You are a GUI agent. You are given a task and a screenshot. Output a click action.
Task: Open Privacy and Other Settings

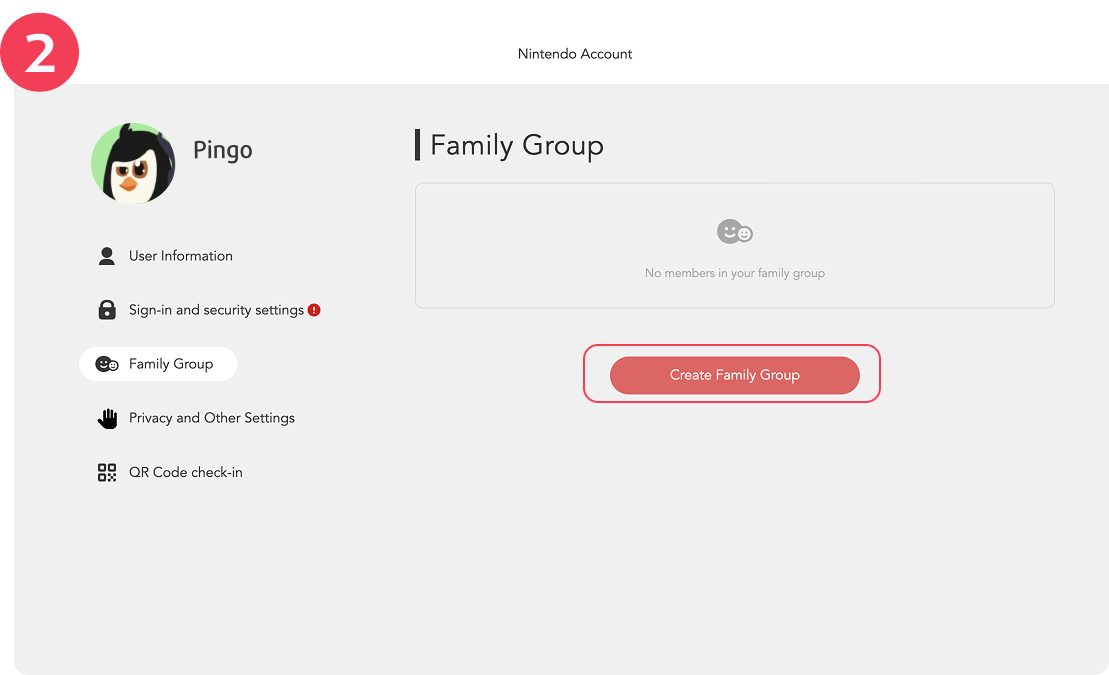[x=211, y=418]
